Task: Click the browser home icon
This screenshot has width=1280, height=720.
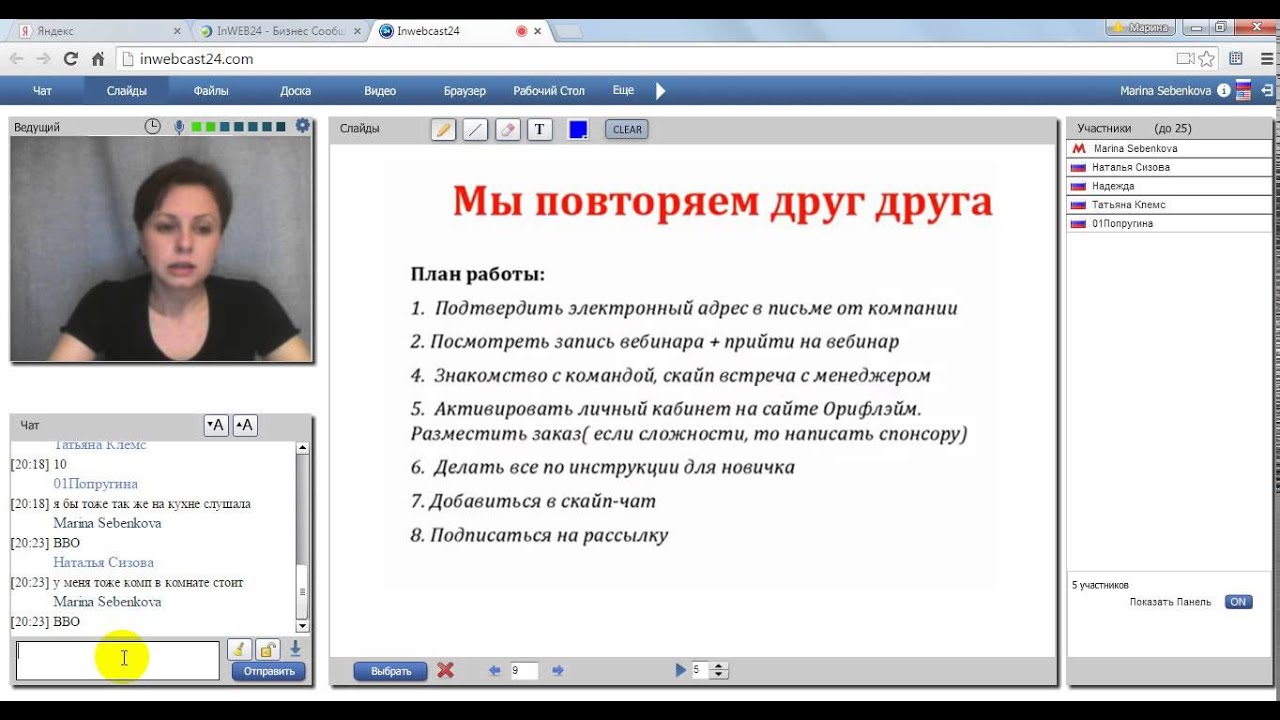Action: 97,59
